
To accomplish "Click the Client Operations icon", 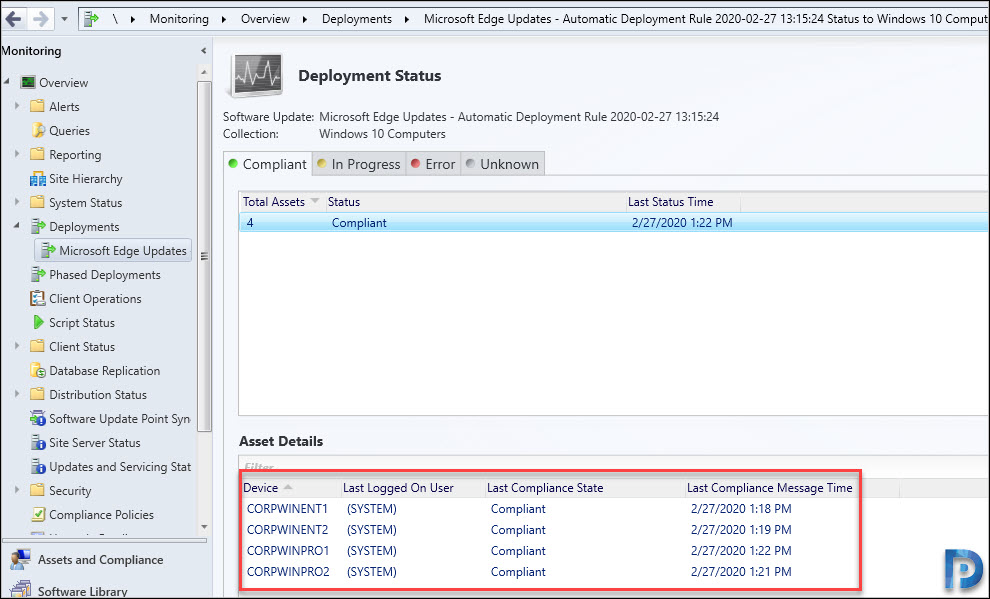I will 37,299.
